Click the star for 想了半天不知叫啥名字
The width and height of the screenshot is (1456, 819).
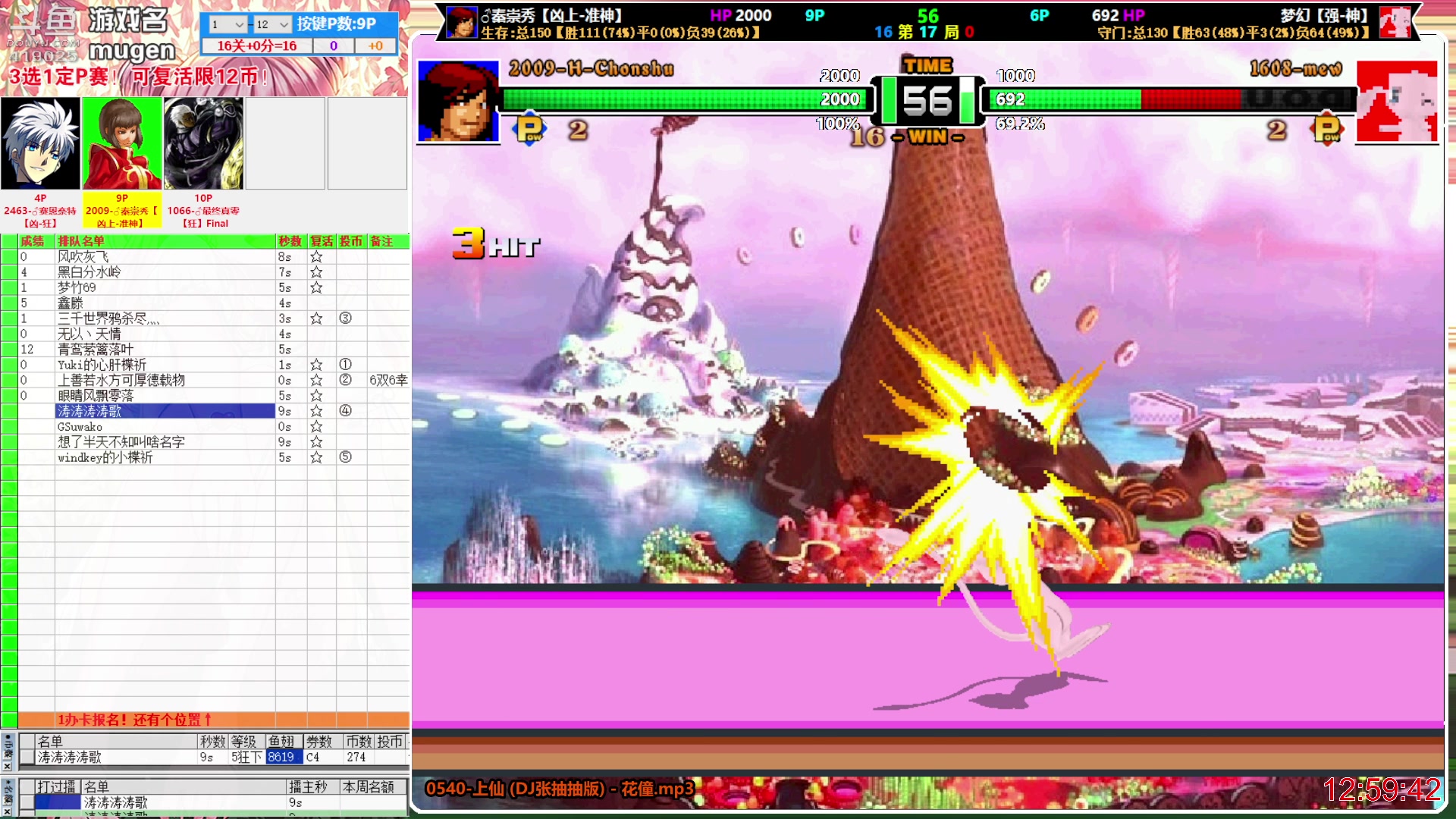pos(316,442)
